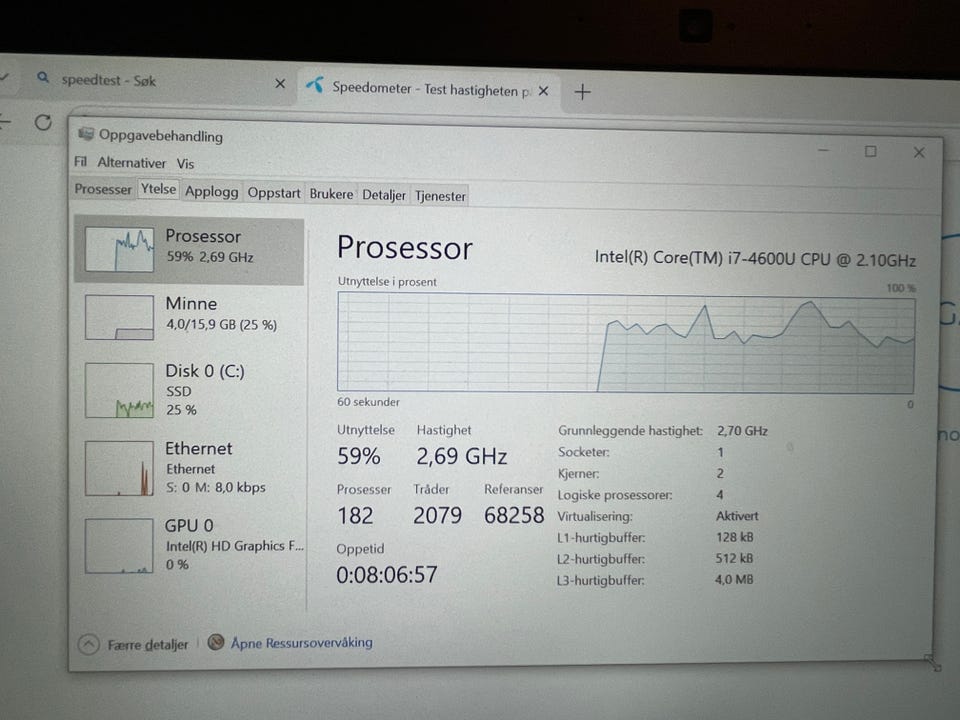
Task: Select Ethernet in the performance sidebar
Action: point(189,467)
